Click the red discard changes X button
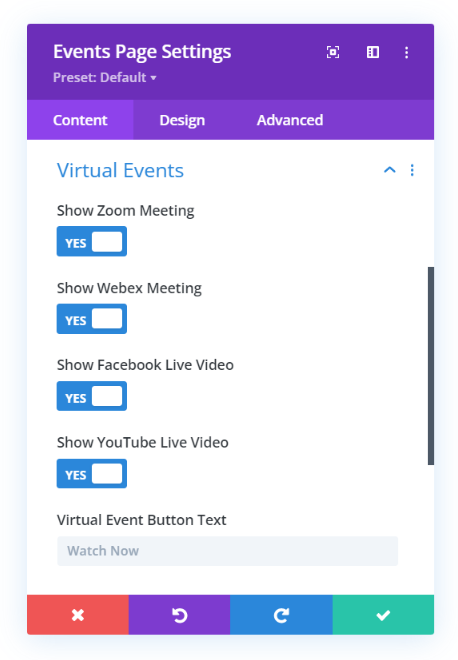The image size is (458, 660). pos(78,615)
